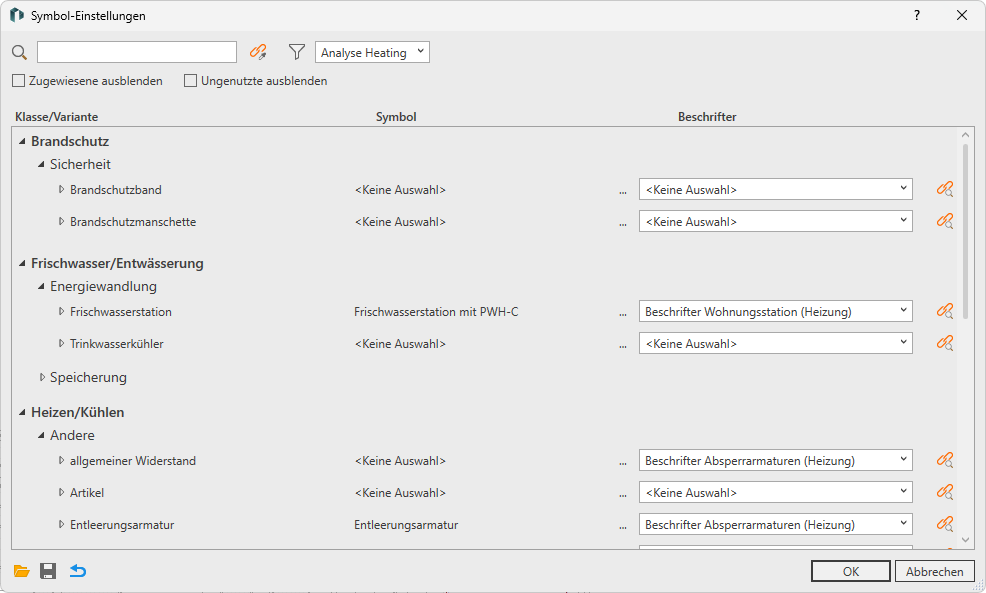Click link-search icon in Brandschutzband row

[x=944, y=189]
